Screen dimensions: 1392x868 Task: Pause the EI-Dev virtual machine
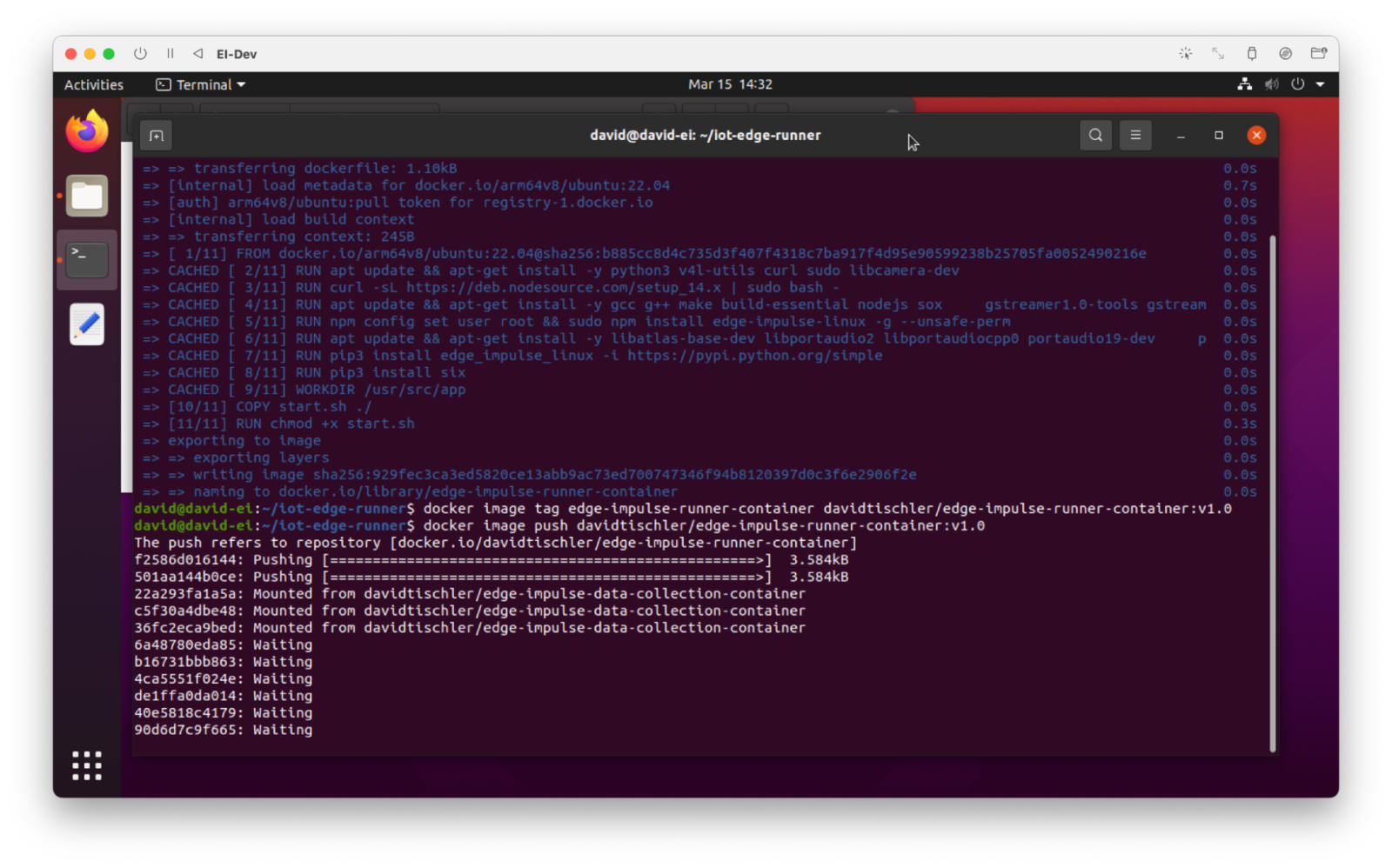point(171,54)
